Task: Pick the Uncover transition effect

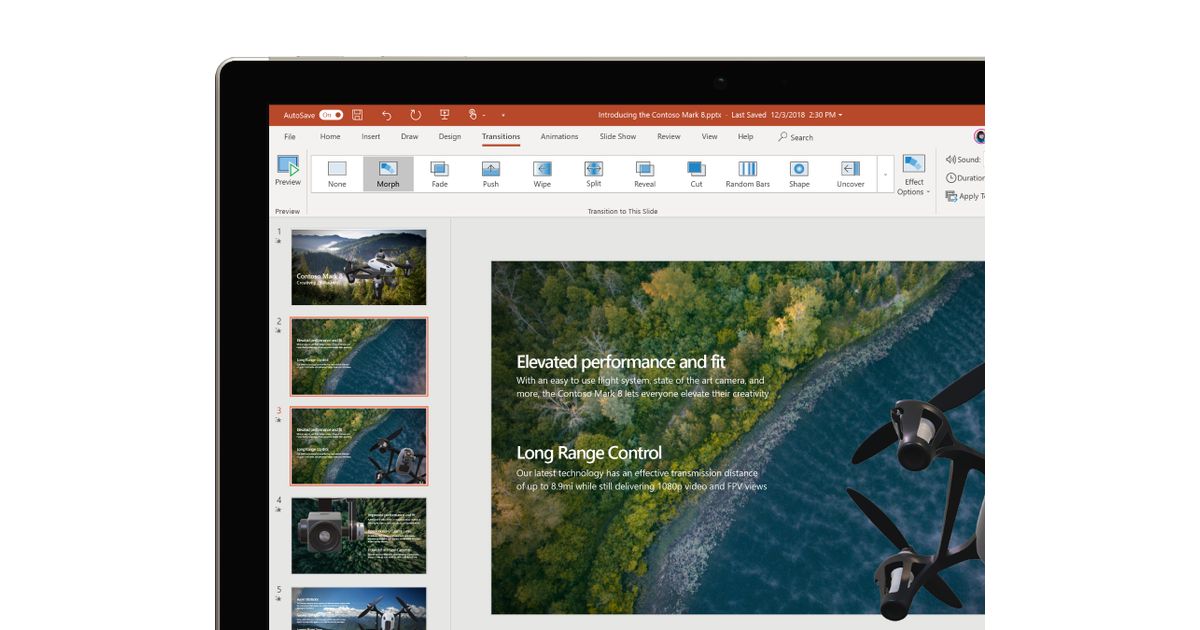Action: tap(850, 173)
